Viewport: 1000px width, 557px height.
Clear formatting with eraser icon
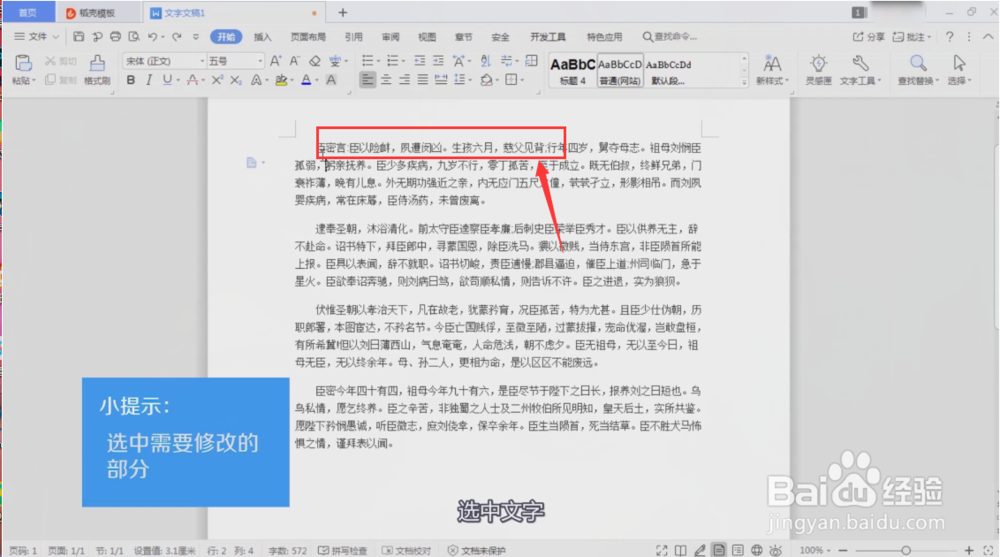[314, 61]
